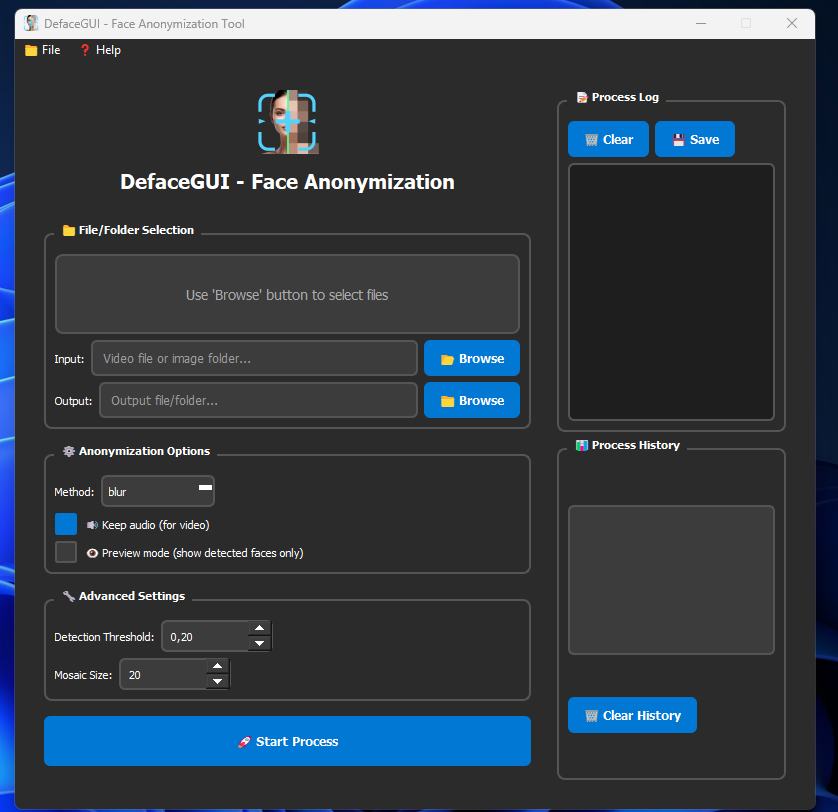Screen dimensions: 838x812
Task: Open the File menu
Action: (x=42, y=50)
